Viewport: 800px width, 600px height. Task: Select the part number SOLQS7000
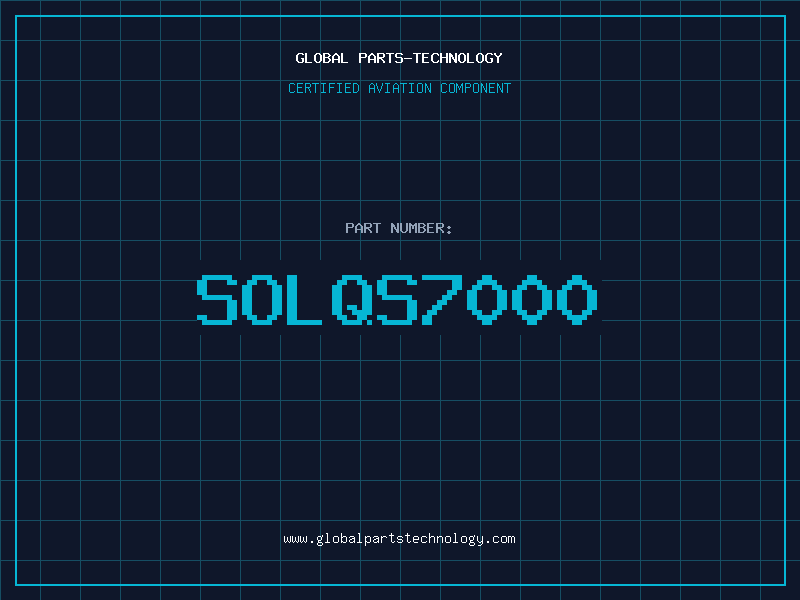[397, 299]
